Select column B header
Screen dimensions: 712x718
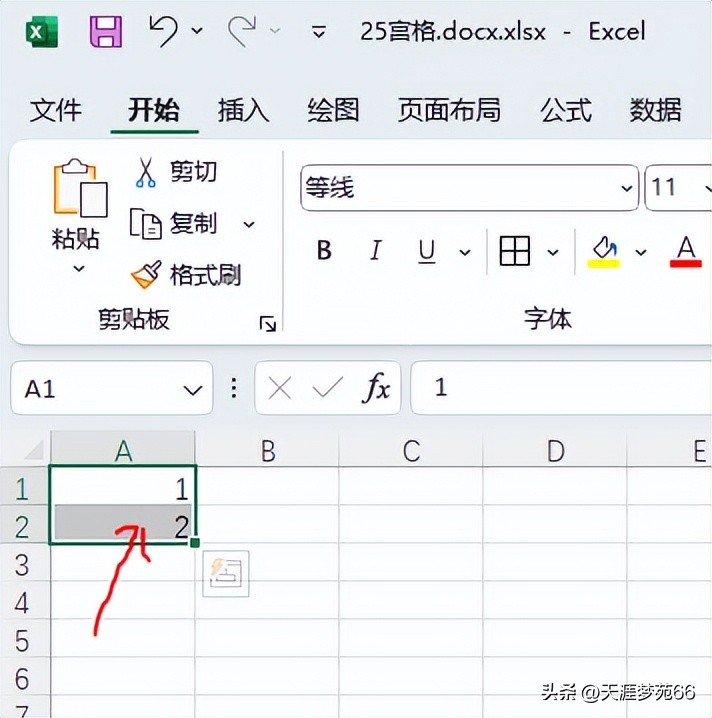(267, 450)
